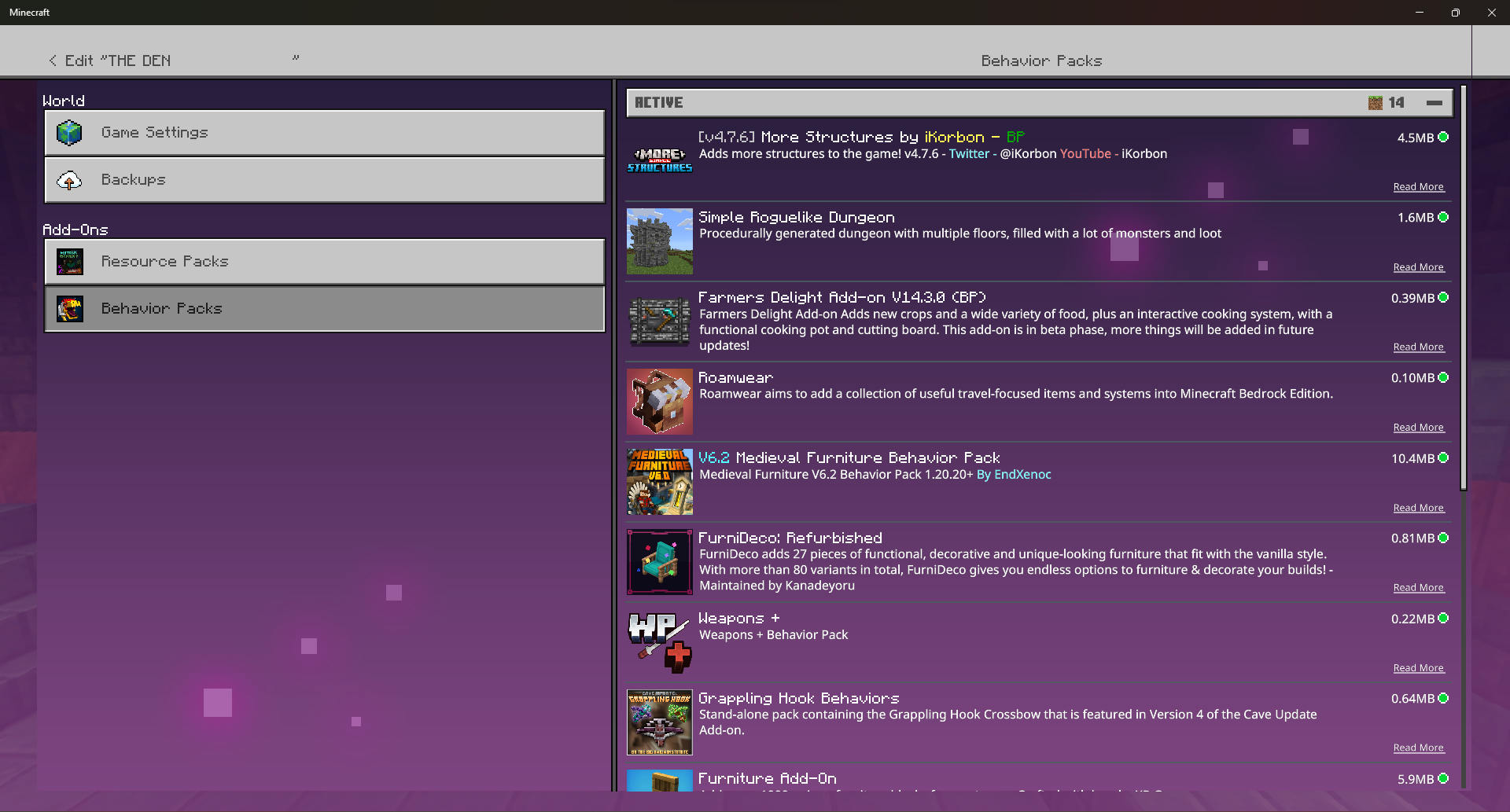Click the Backups cloud upload icon
1510x812 pixels.
[69, 180]
